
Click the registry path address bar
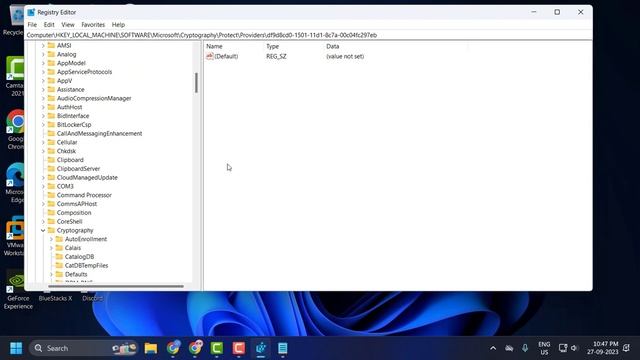click(309, 35)
